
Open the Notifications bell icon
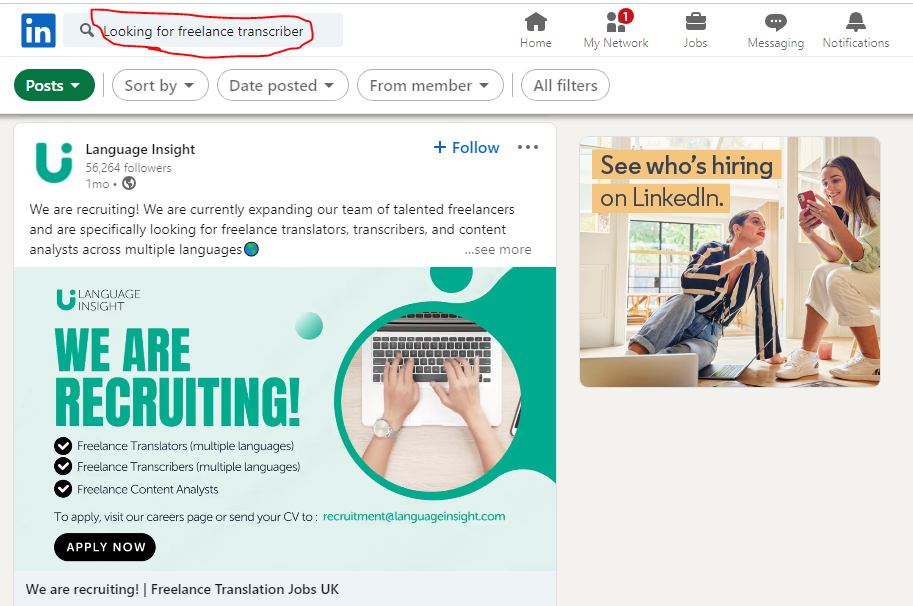click(855, 22)
